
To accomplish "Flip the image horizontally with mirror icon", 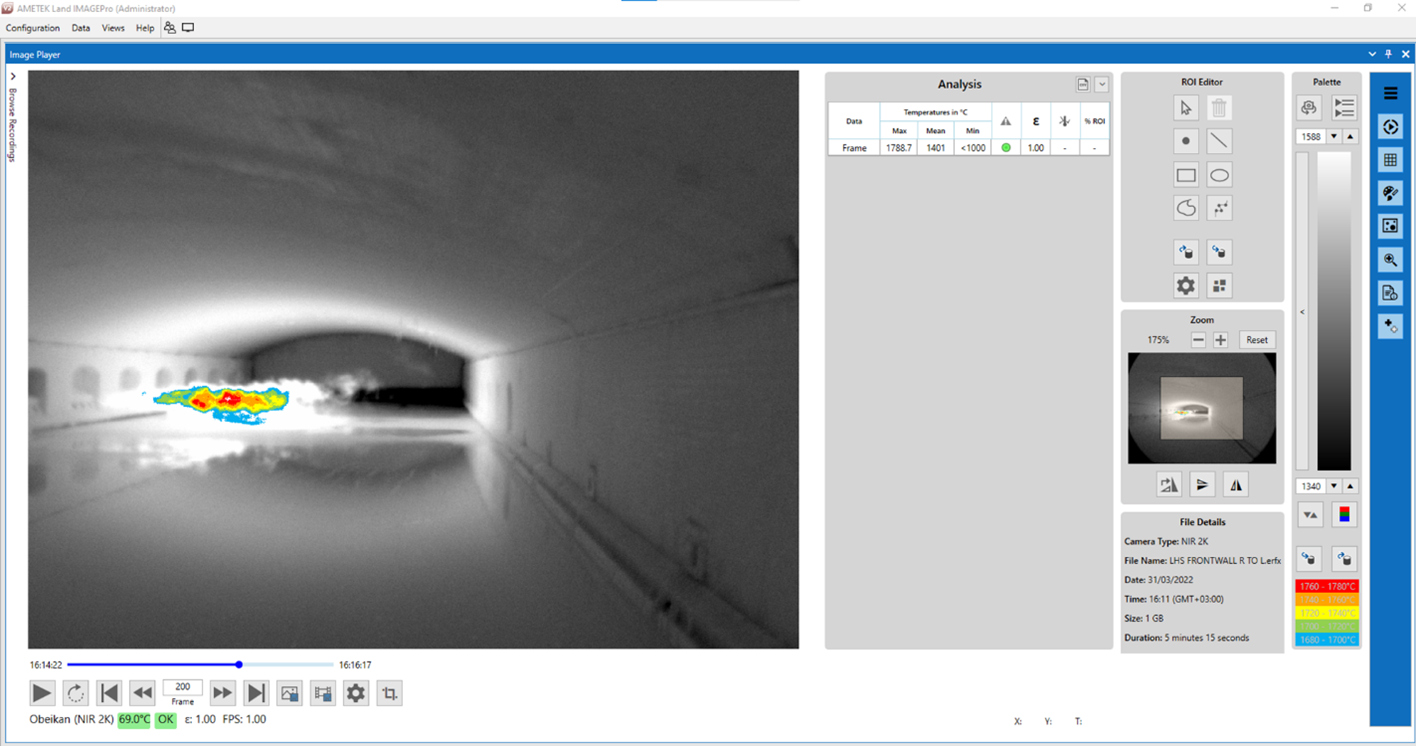I will point(1236,485).
